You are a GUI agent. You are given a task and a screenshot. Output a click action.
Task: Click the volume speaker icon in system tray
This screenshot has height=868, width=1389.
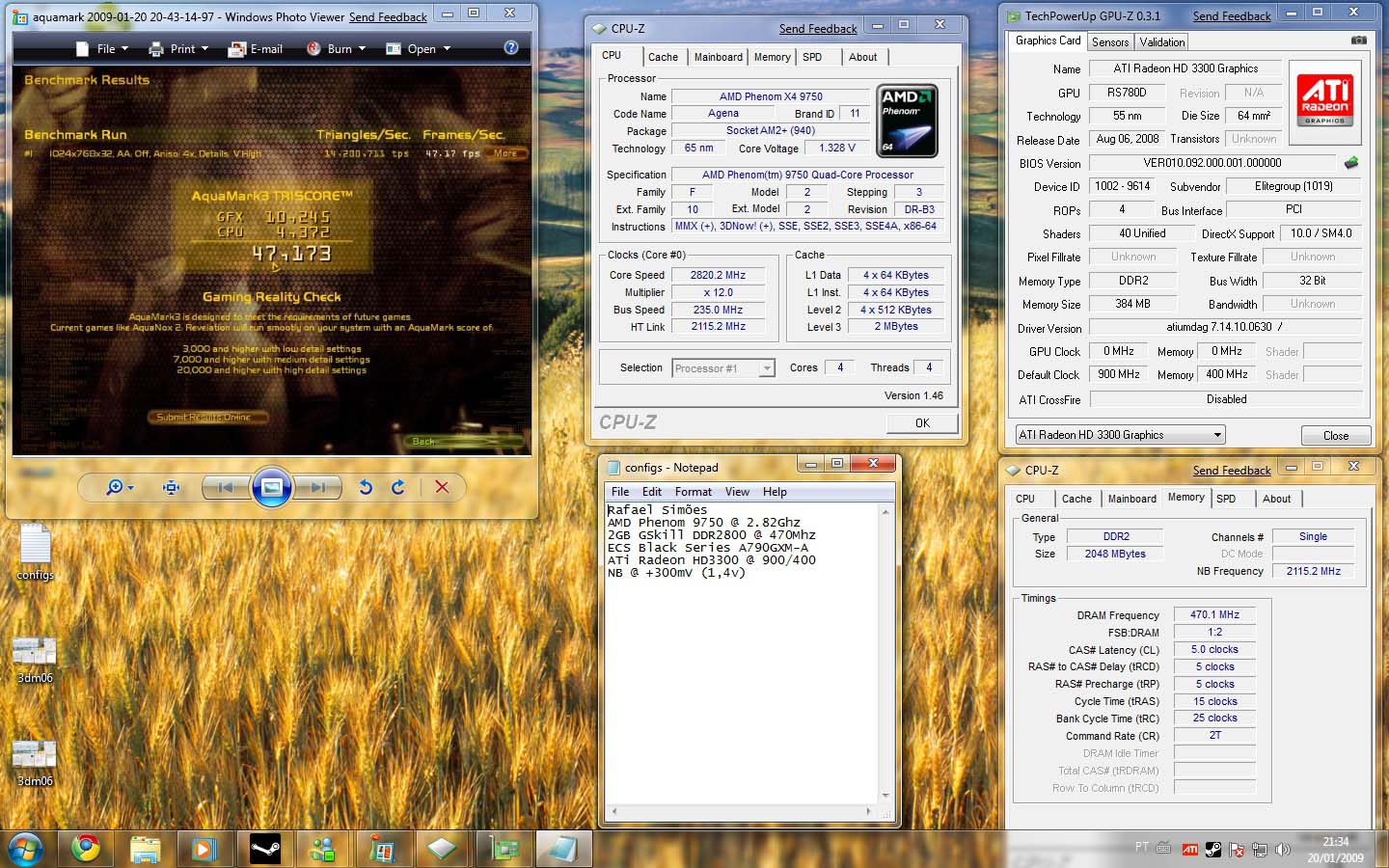1282,850
